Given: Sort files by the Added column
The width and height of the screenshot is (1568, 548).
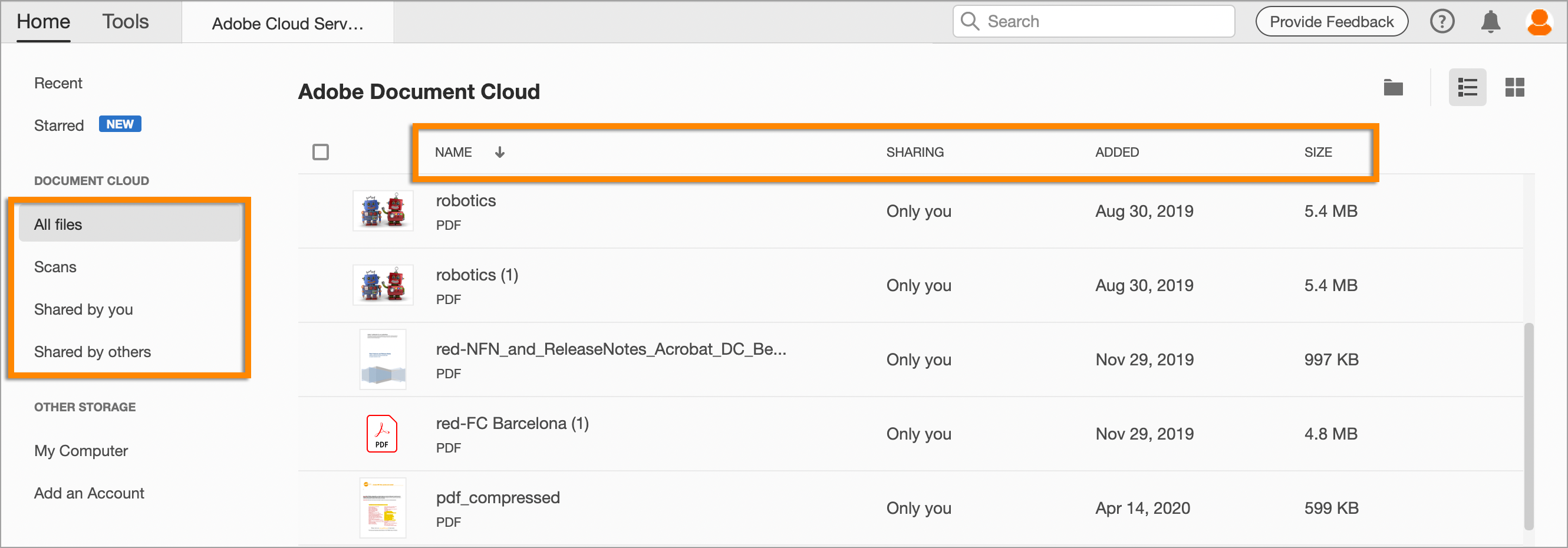Looking at the screenshot, I should pyautogui.click(x=1117, y=152).
